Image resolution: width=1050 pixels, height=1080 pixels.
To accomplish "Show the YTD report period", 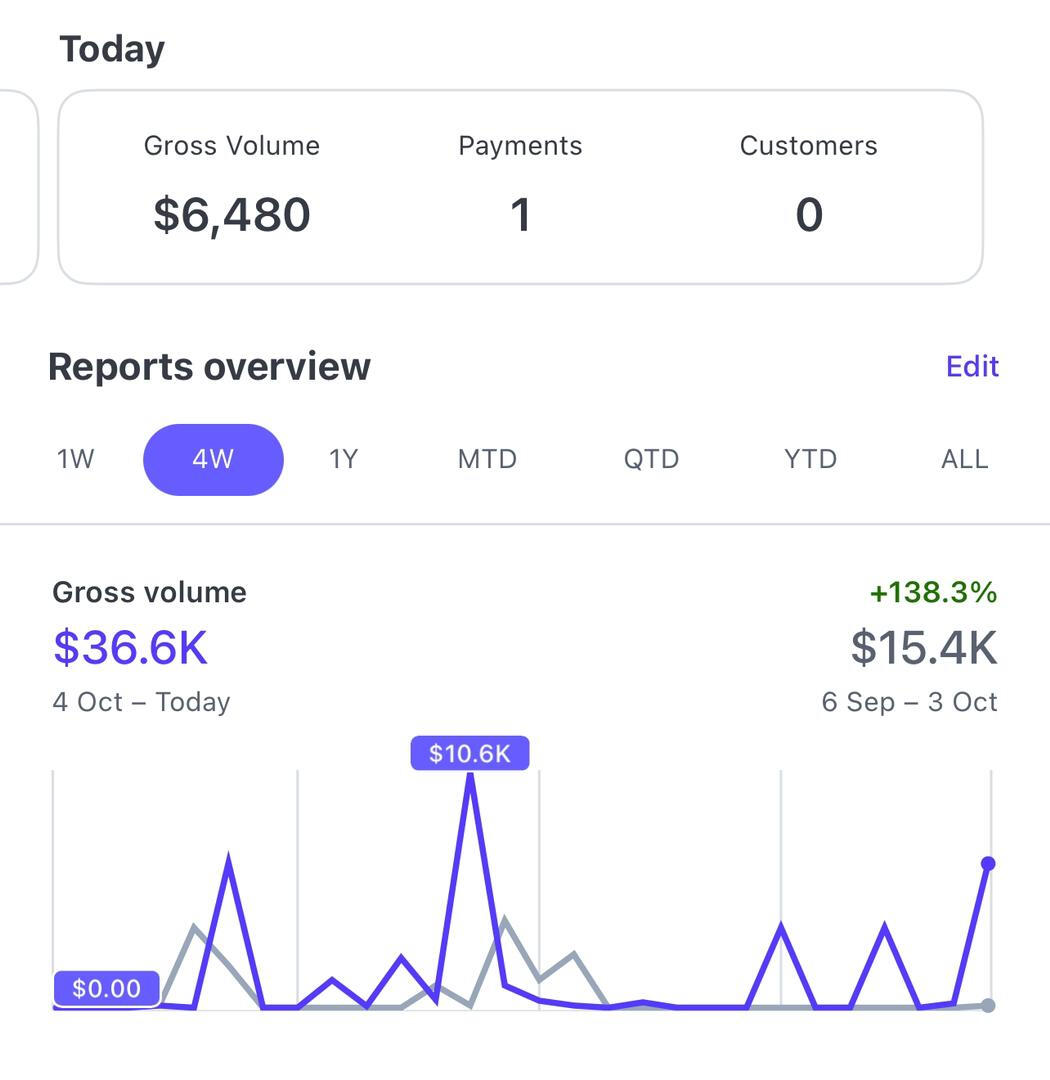I will point(810,459).
